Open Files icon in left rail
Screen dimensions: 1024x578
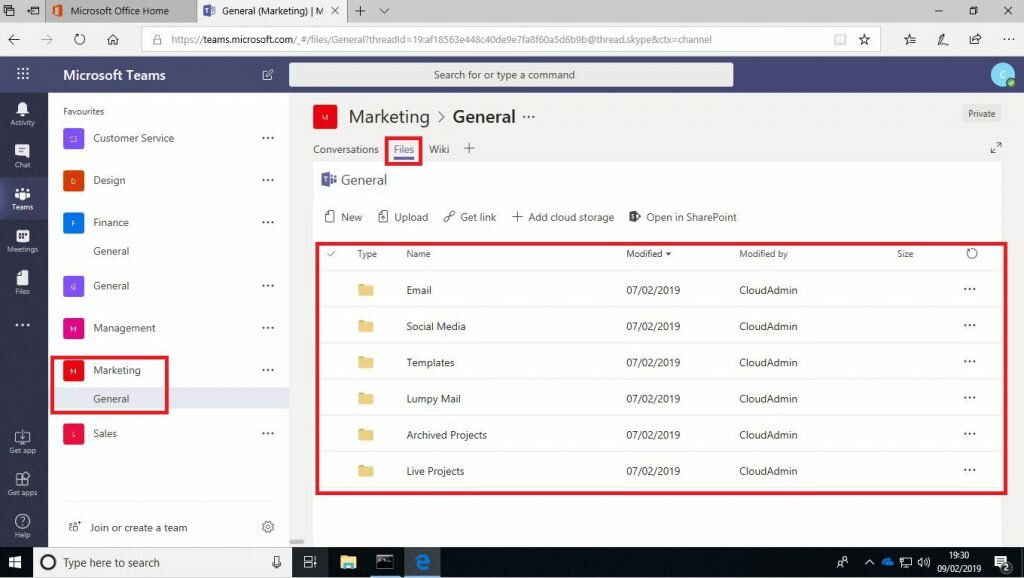[x=22, y=283]
